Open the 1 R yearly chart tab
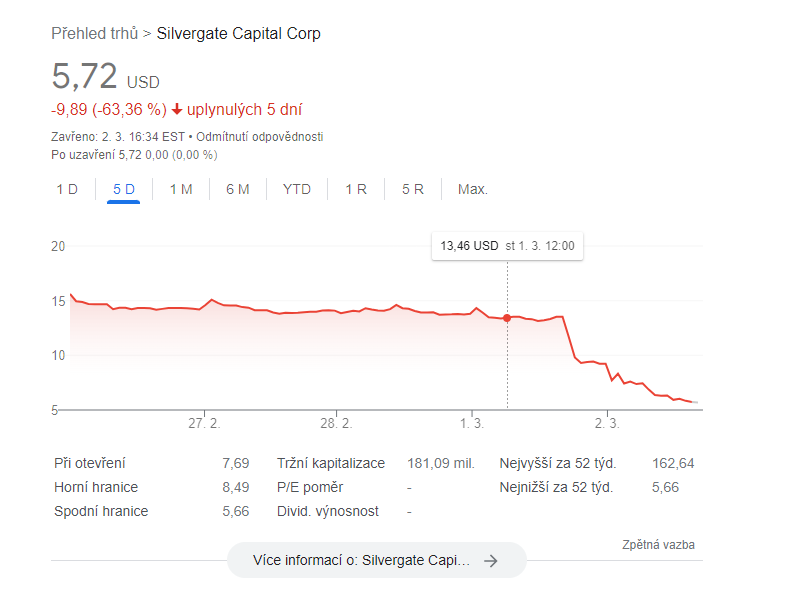This screenshot has height=607, width=803. click(356, 189)
